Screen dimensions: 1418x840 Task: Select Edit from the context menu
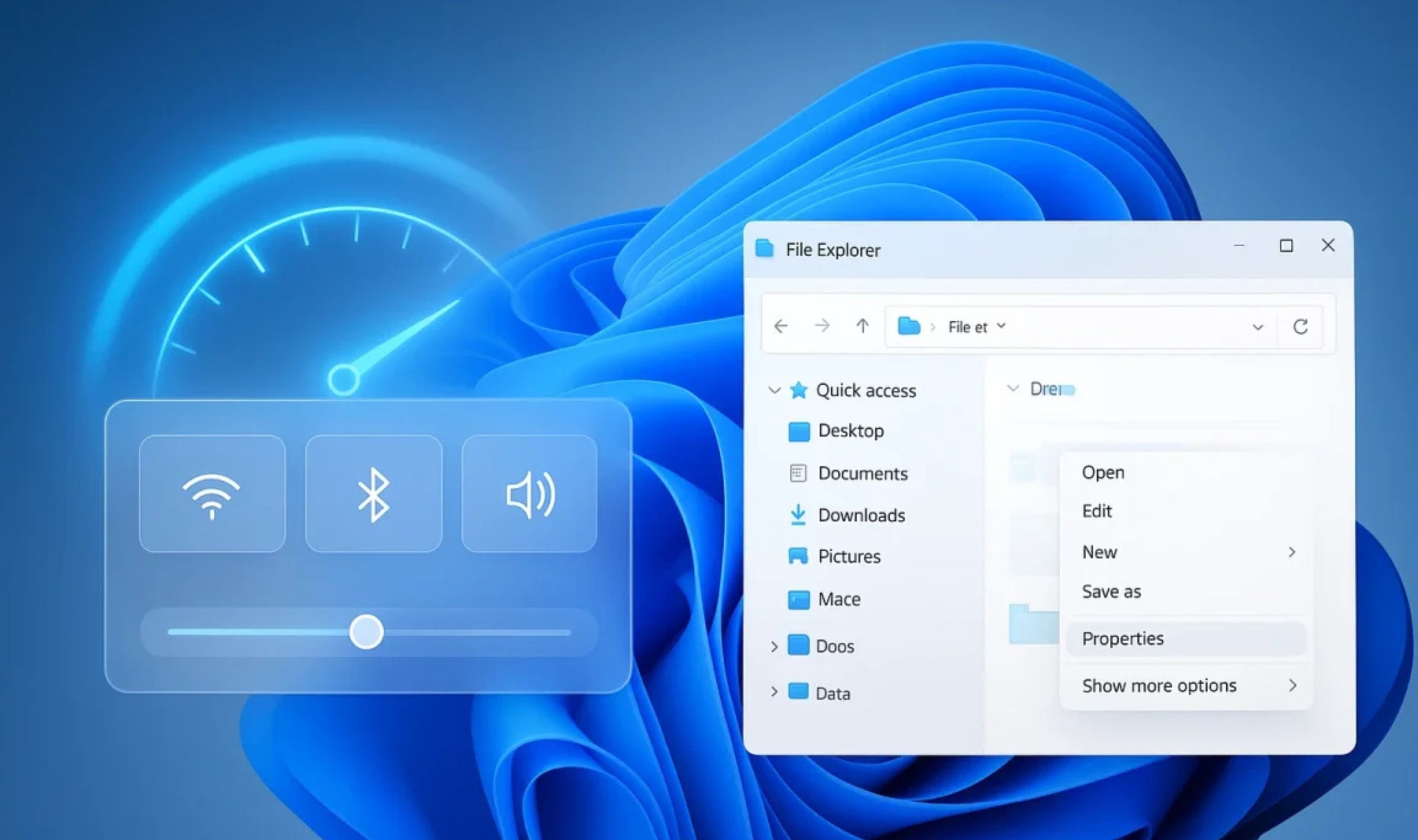pyautogui.click(x=1097, y=511)
